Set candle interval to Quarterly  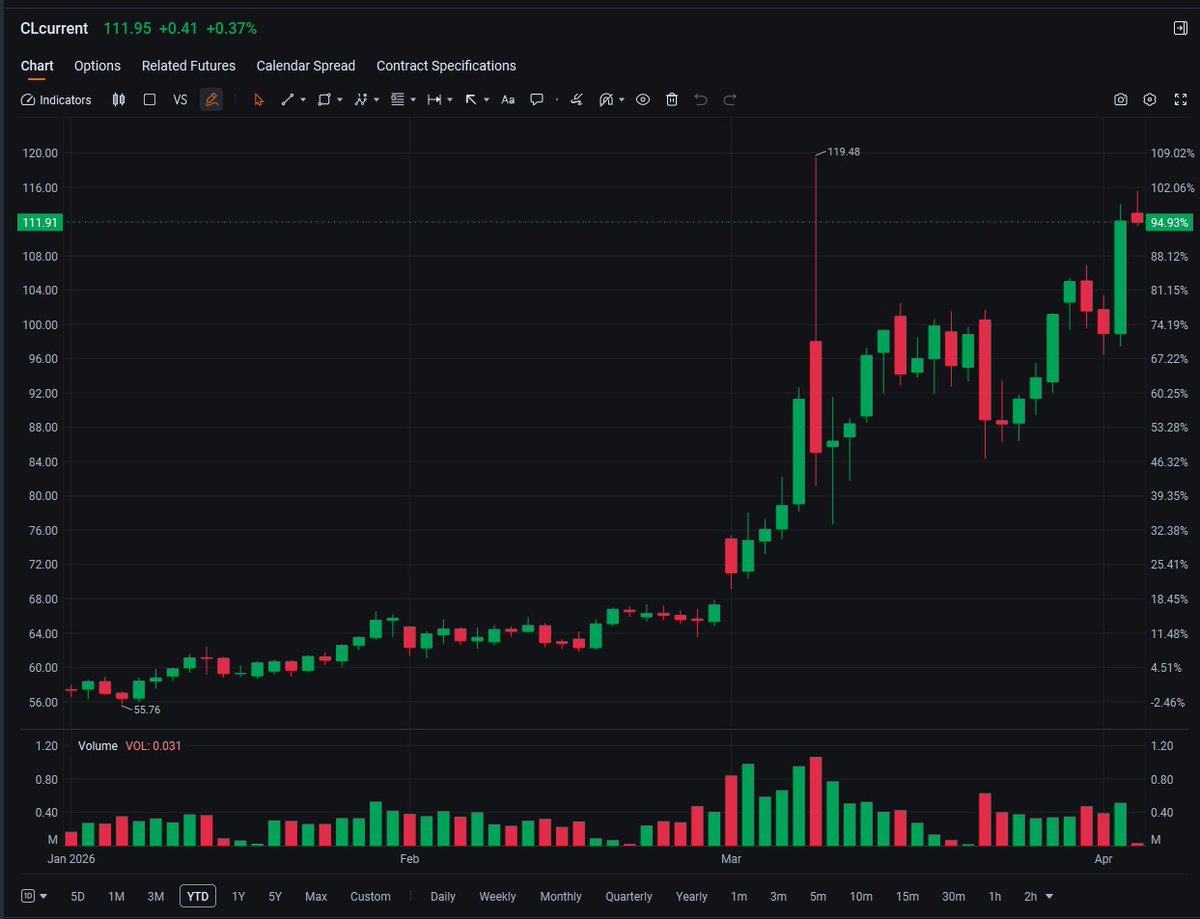[629, 896]
